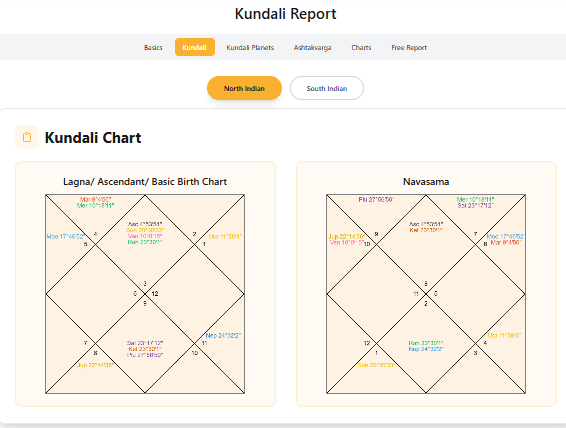
Task: Click the Lagna birth chart diagram
Action: coord(145,294)
